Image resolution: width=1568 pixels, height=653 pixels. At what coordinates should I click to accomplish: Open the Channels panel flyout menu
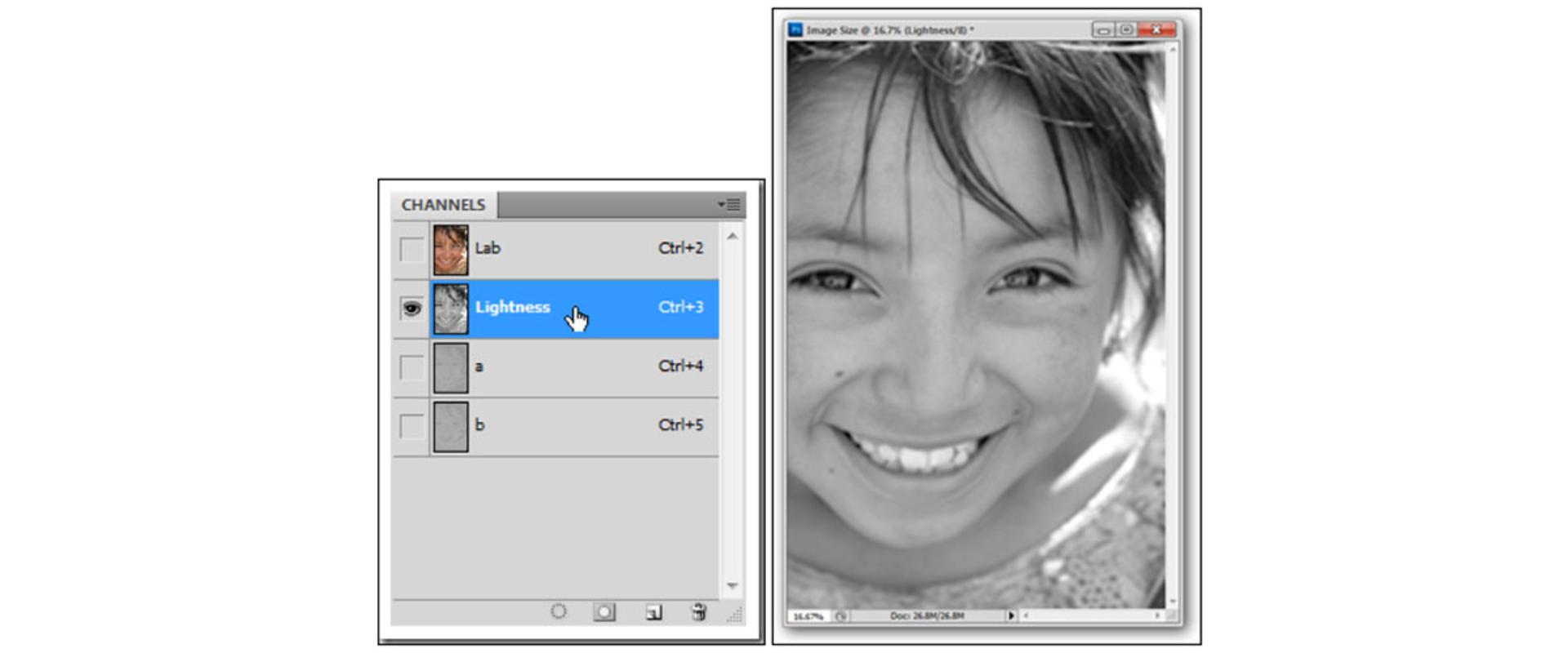coord(729,204)
